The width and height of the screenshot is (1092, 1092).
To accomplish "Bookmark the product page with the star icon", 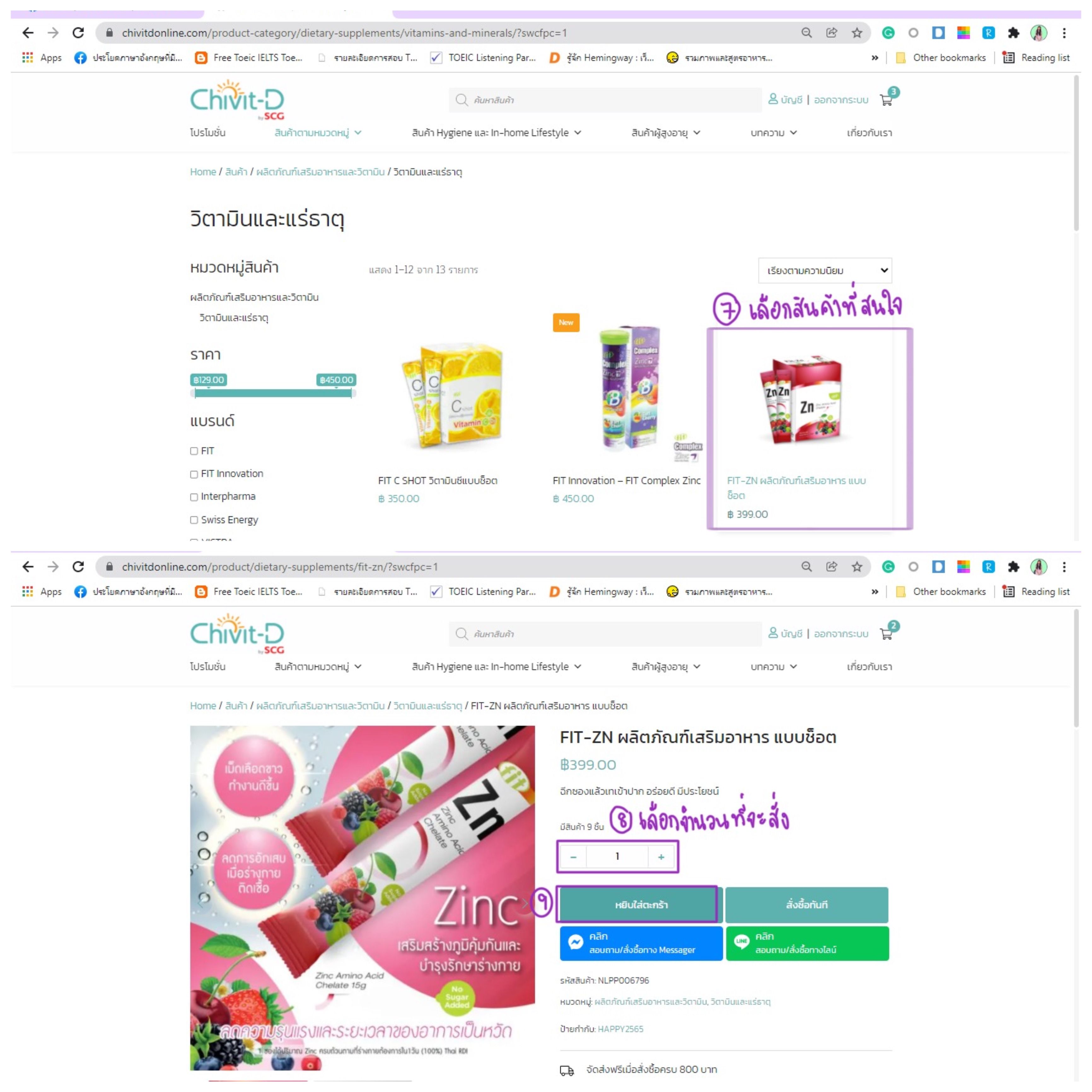I will coord(857,566).
